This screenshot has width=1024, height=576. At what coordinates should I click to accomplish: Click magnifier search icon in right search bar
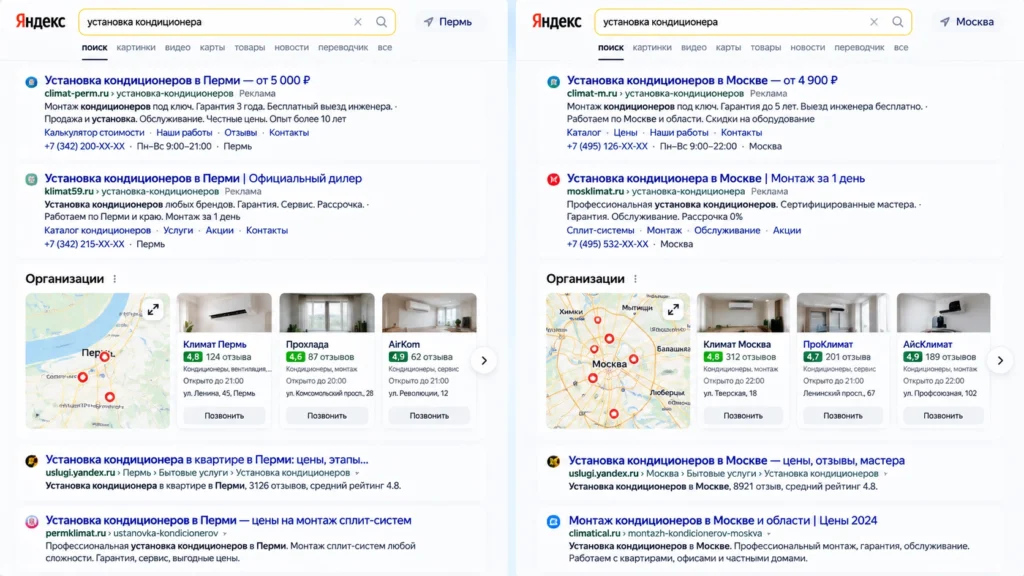pos(897,22)
